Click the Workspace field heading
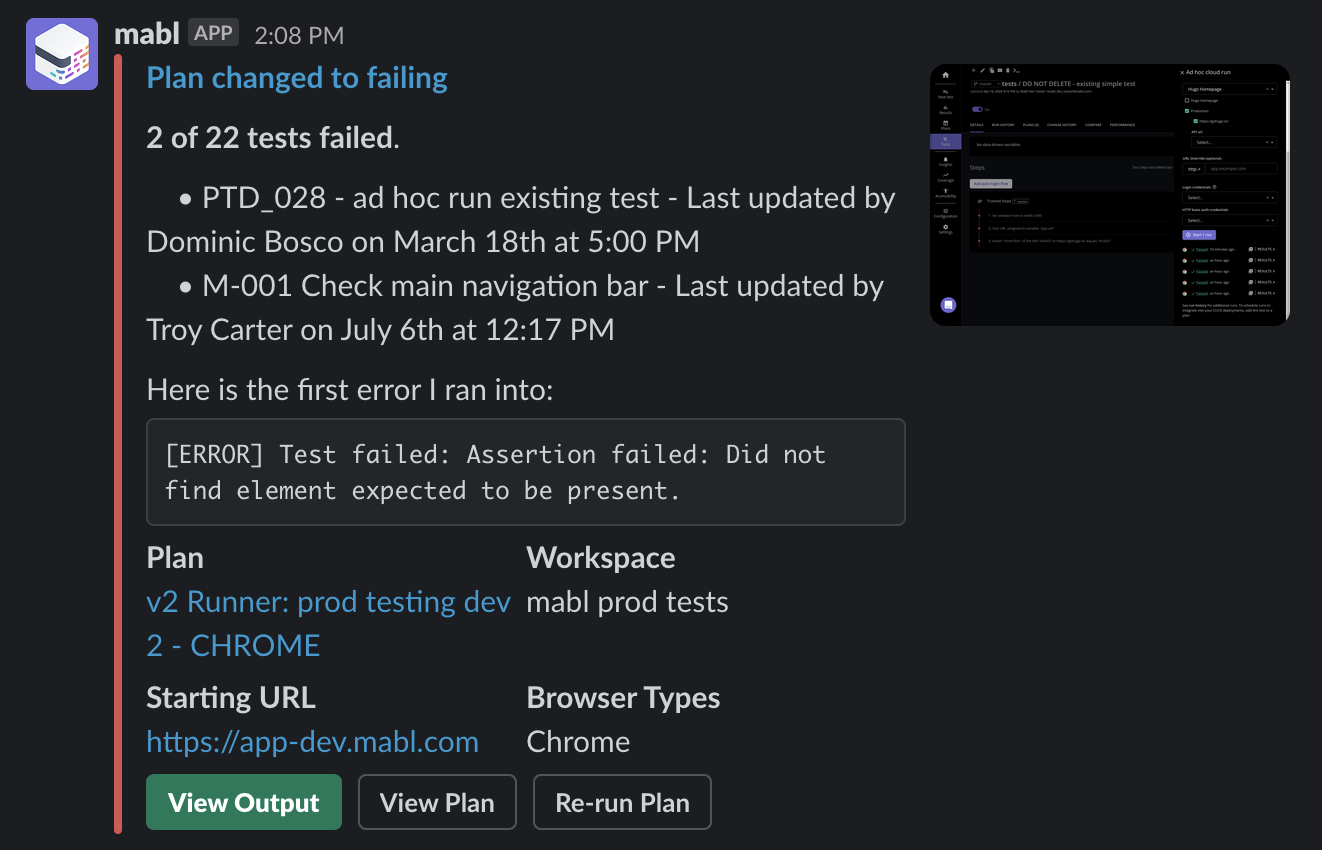The image size is (1322, 850). pyautogui.click(x=600, y=558)
